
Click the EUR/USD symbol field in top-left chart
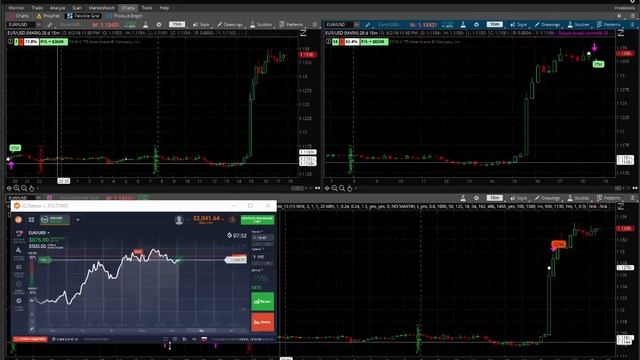coord(21,25)
